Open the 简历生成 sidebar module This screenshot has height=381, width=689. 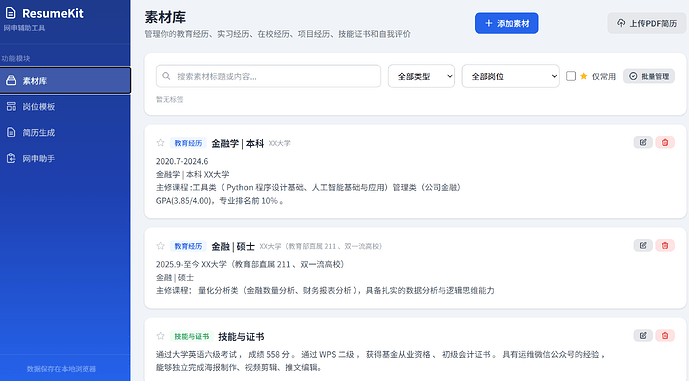65,132
